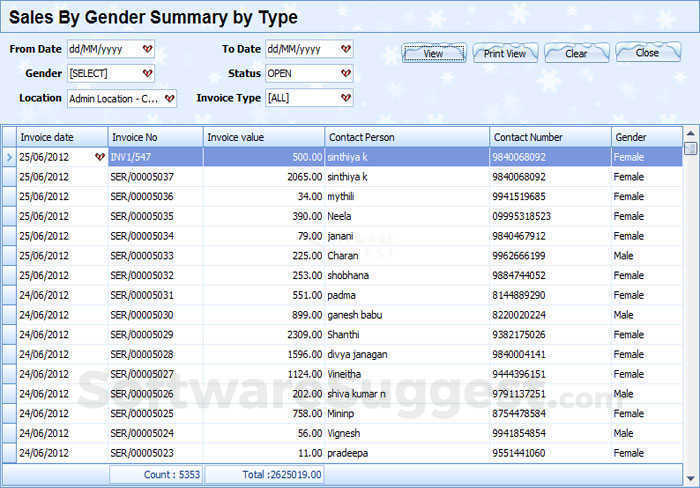Select invoice cell INV1/547

(156, 157)
